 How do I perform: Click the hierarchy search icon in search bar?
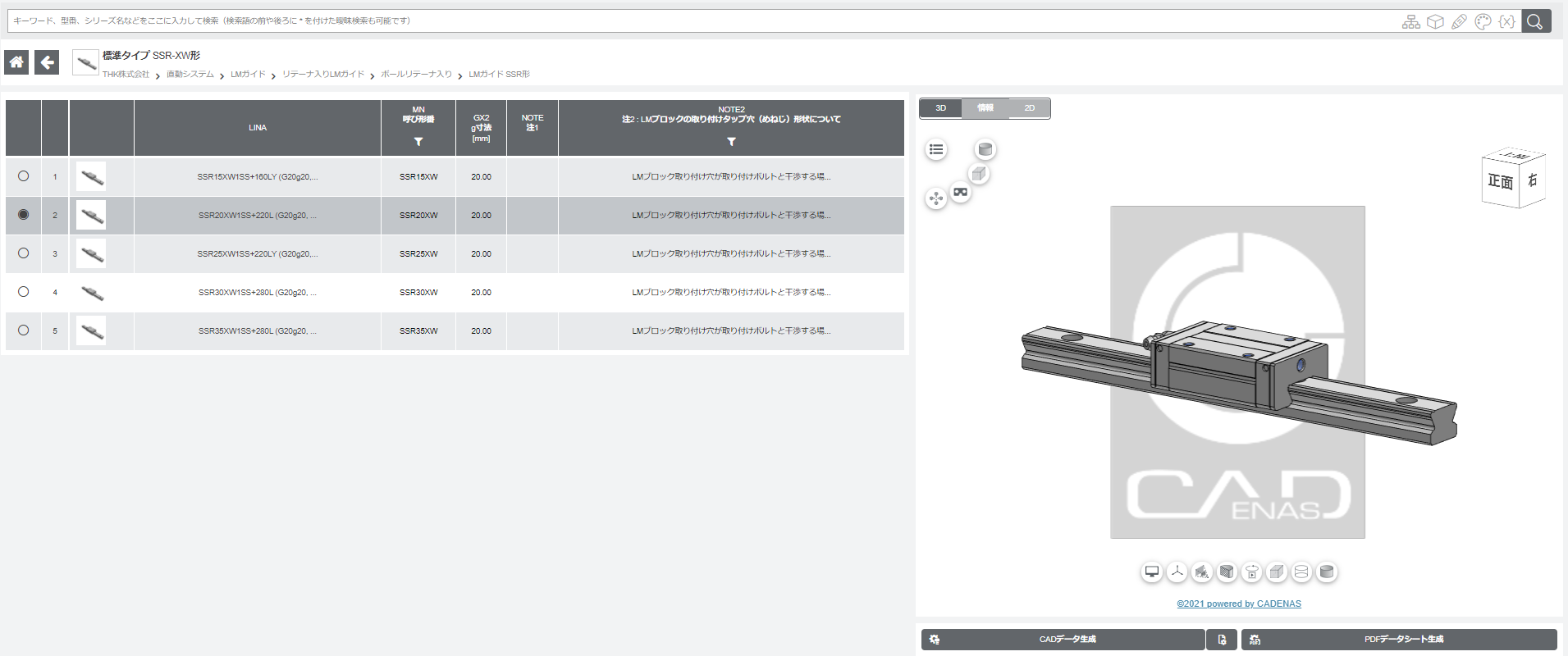(1411, 22)
